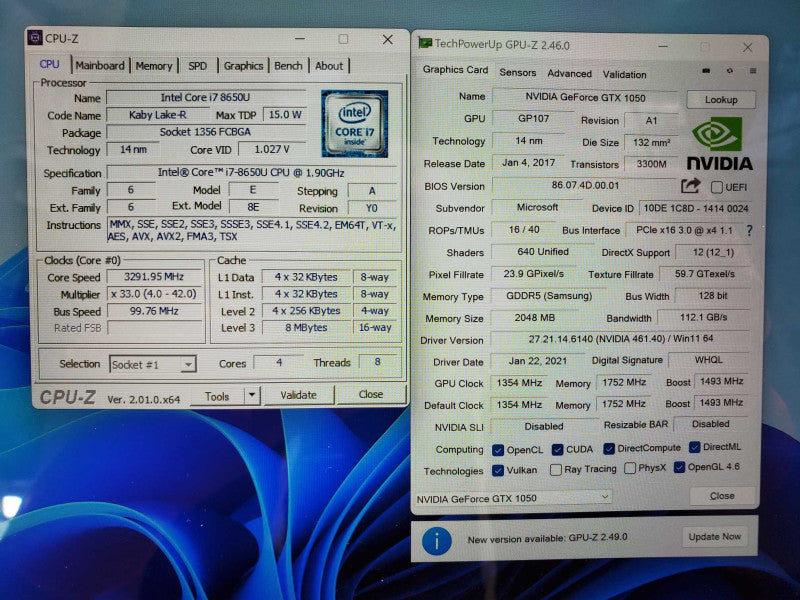Click the Memory Type value GDDR5 (Samsung)

click(x=548, y=295)
